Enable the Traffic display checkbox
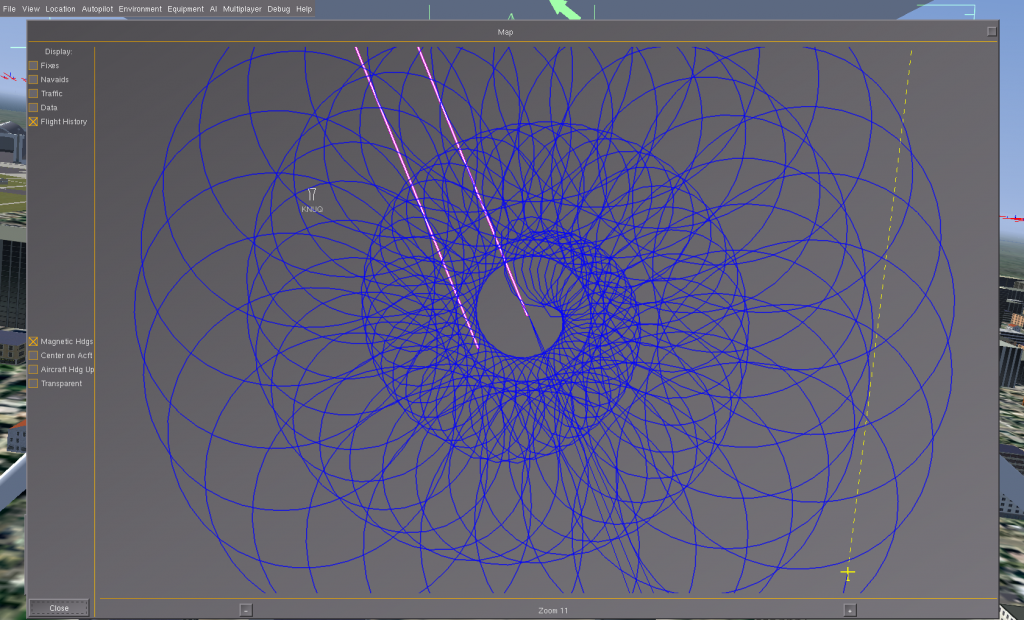The width and height of the screenshot is (1024, 620). click(33, 93)
